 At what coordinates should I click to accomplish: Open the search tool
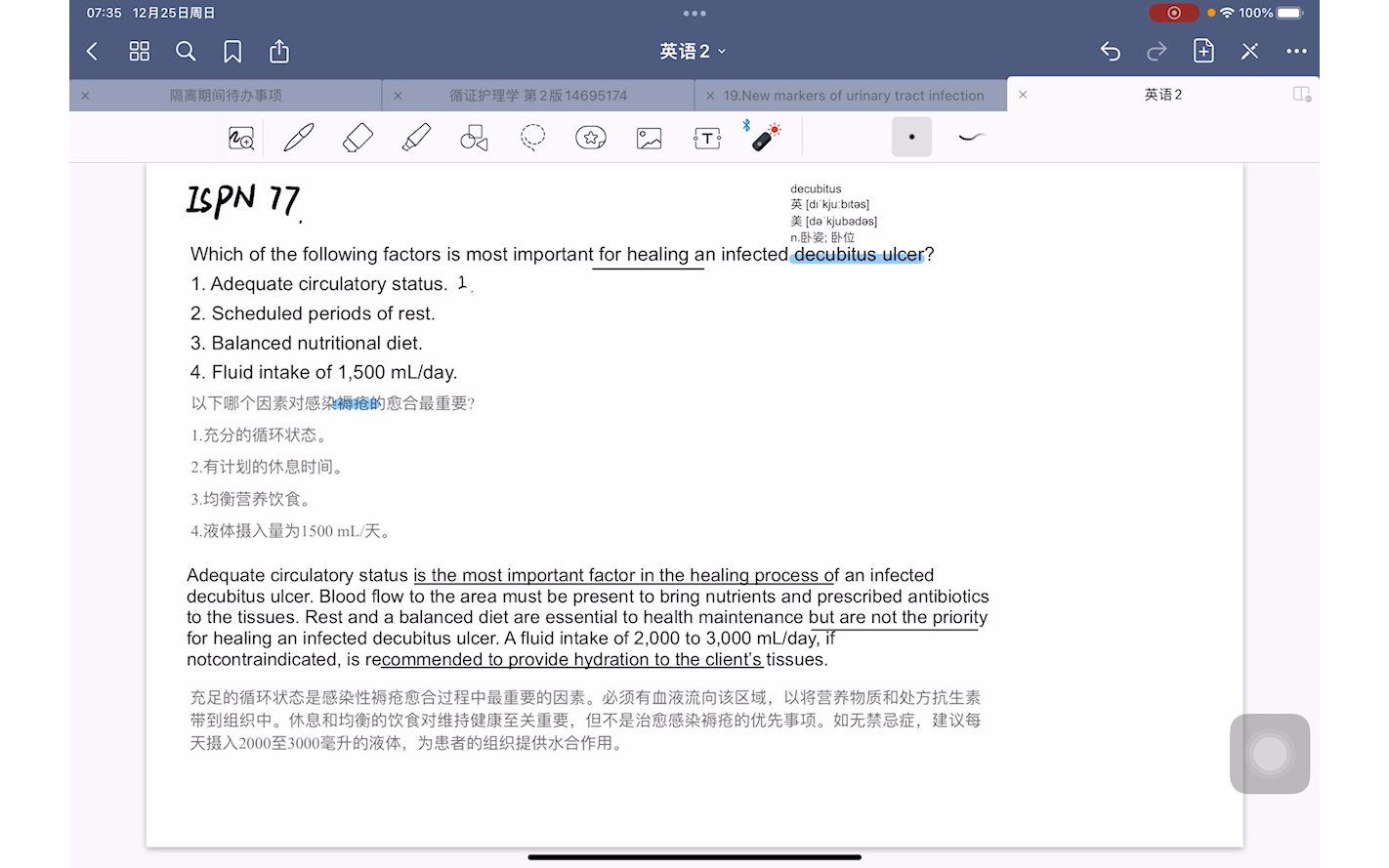pos(186,51)
